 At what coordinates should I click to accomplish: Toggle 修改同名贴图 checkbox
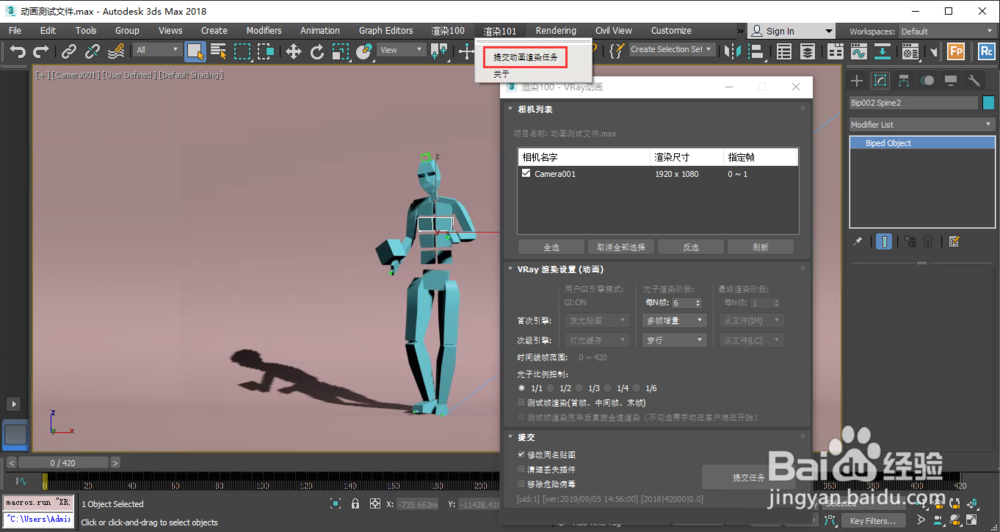pos(522,455)
